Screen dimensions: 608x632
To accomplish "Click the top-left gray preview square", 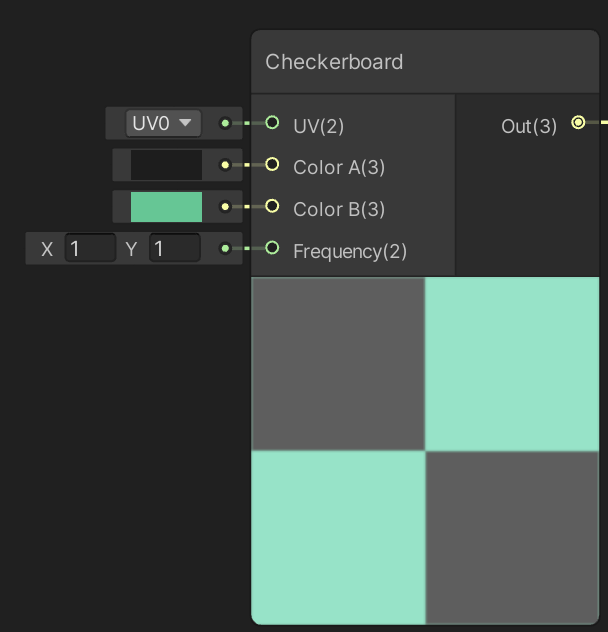I will tap(338, 364).
